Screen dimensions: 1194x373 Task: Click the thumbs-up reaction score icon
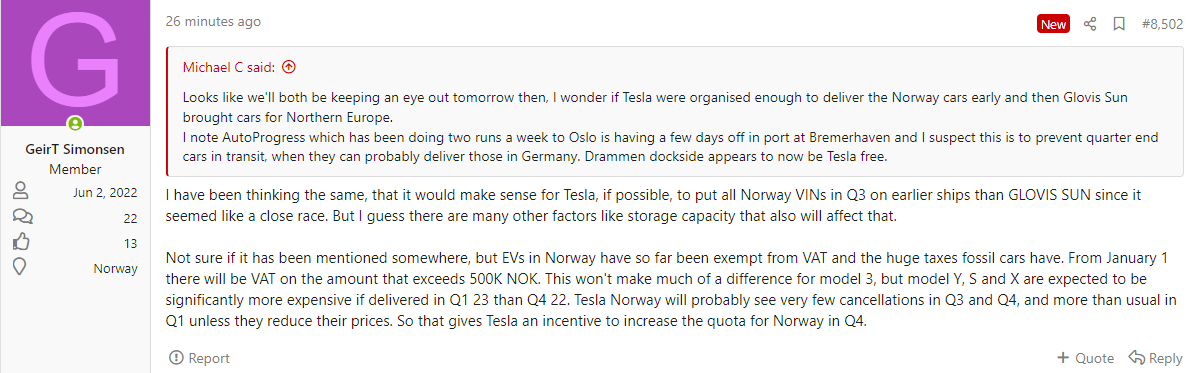point(21,243)
